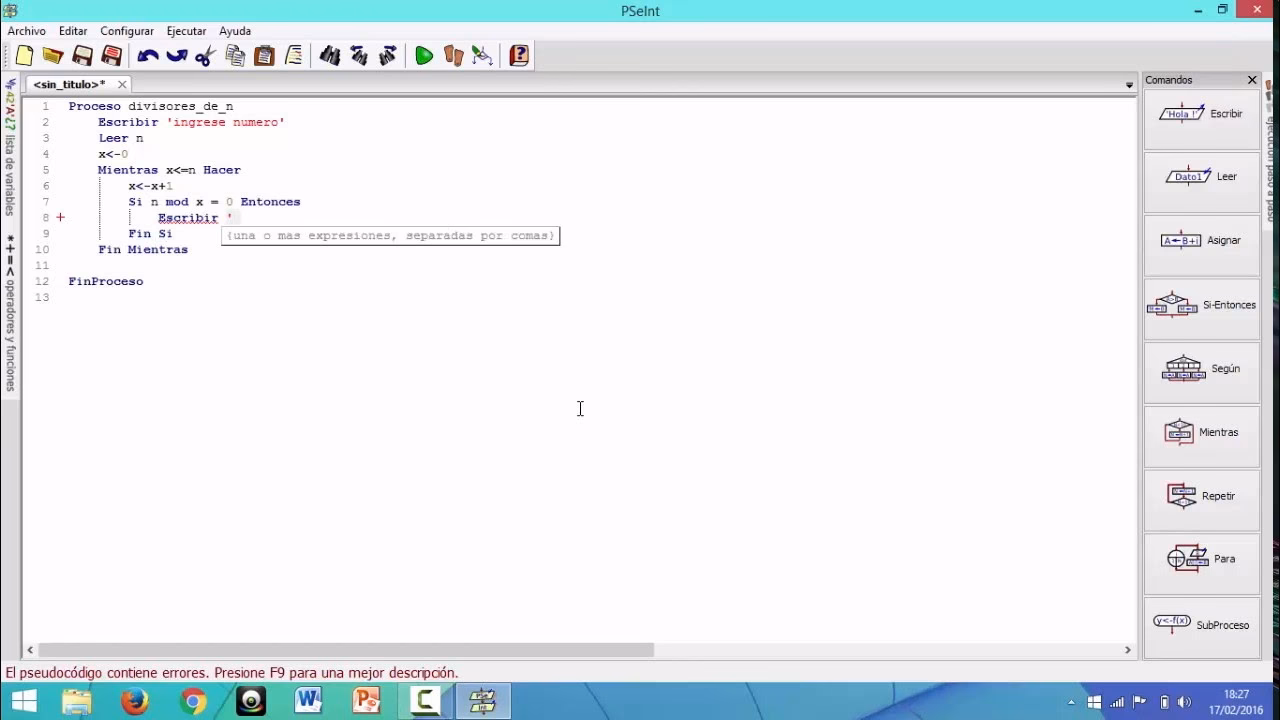Viewport: 1280px width, 720px height.
Task: Open the Help book icon
Action: [519, 56]
